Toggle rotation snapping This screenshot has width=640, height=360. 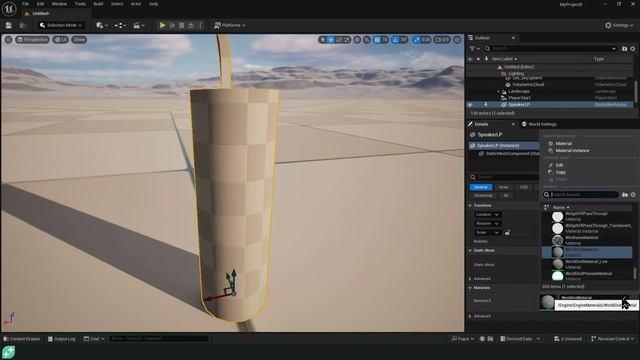[x=395, y=40]
